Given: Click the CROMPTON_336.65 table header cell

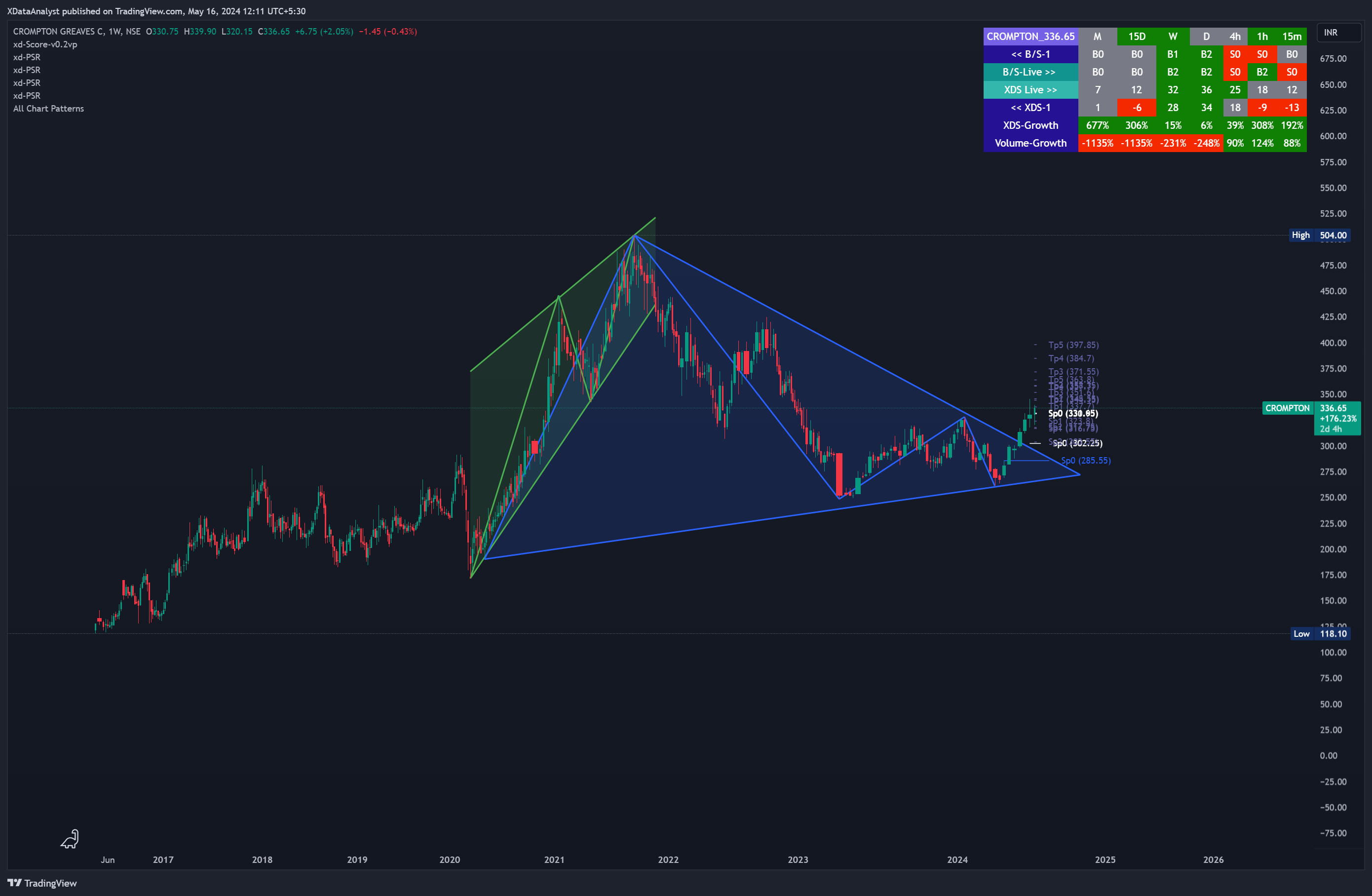Looking at the screenshot, I should (x=1030, y=37).
